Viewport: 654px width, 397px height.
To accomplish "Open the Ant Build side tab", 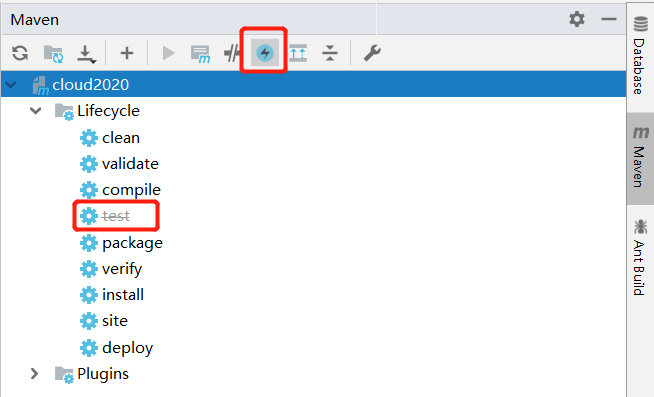I will [640, 257].
